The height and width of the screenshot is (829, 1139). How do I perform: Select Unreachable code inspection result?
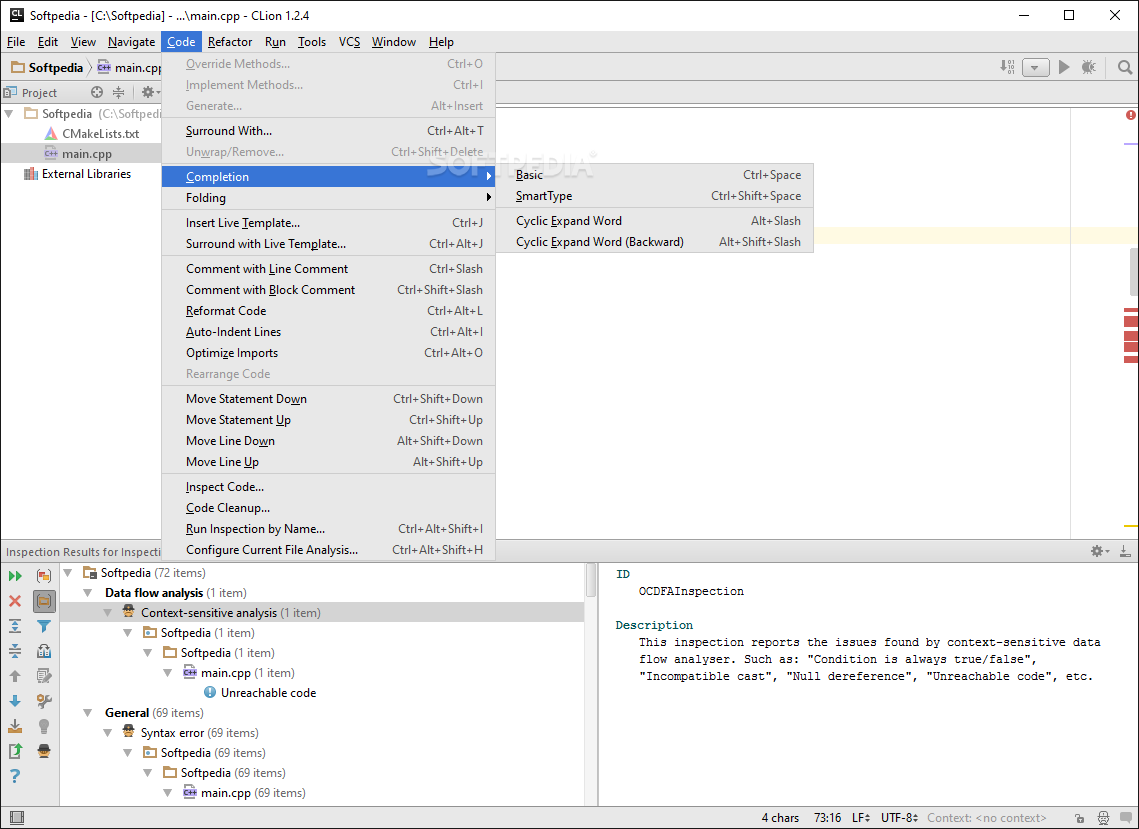point(268,693)
